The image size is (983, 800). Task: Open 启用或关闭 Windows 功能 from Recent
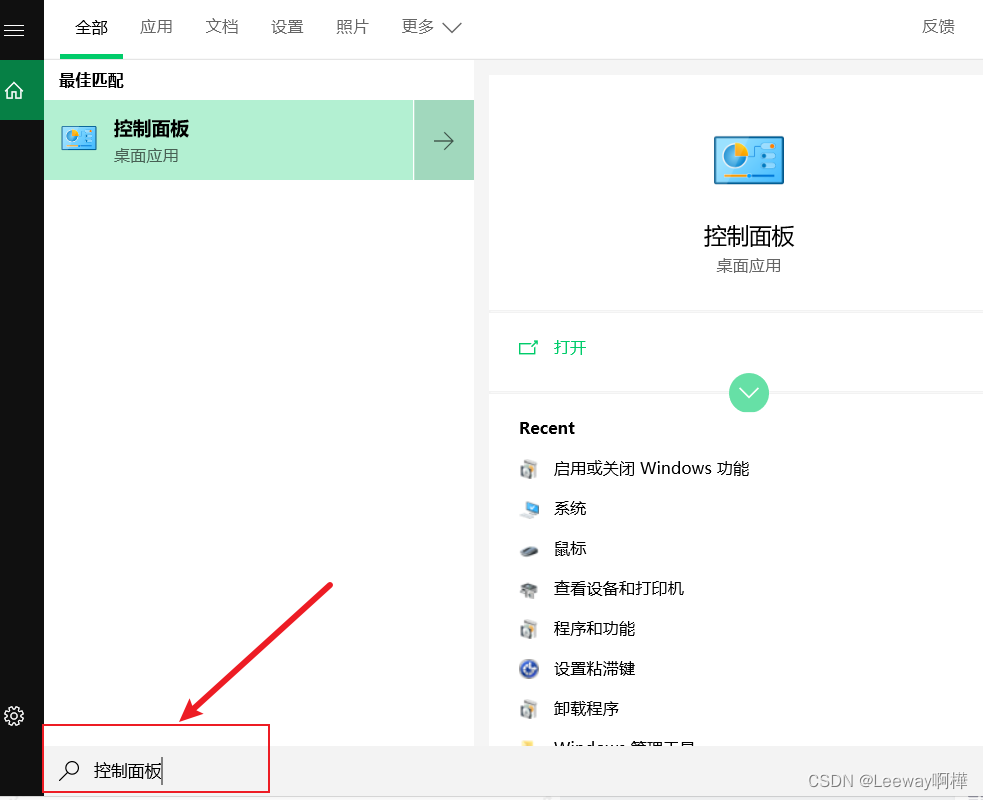(x=649, y=468)
